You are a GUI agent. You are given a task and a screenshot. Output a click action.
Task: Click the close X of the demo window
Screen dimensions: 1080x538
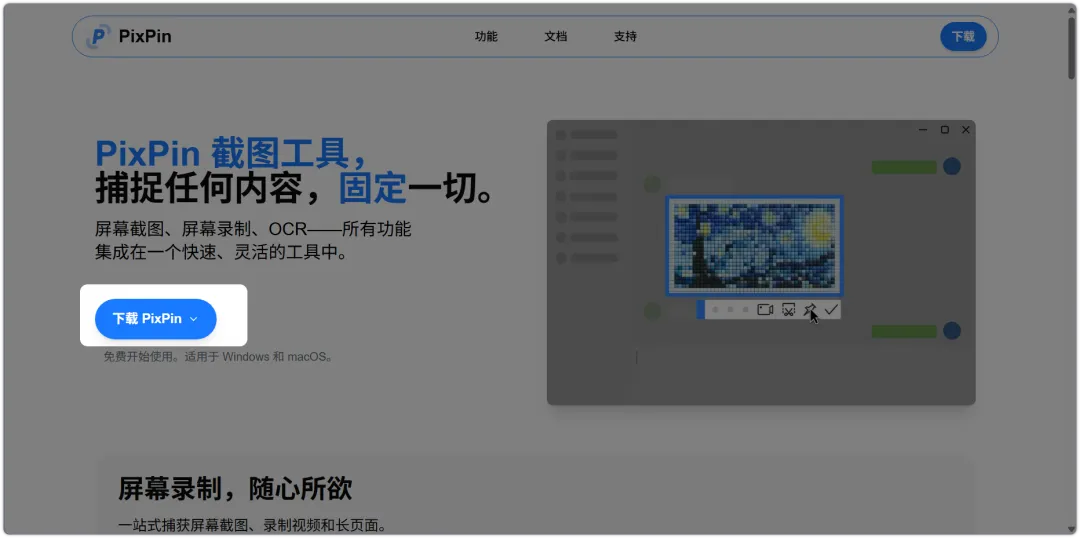[965, 130]
